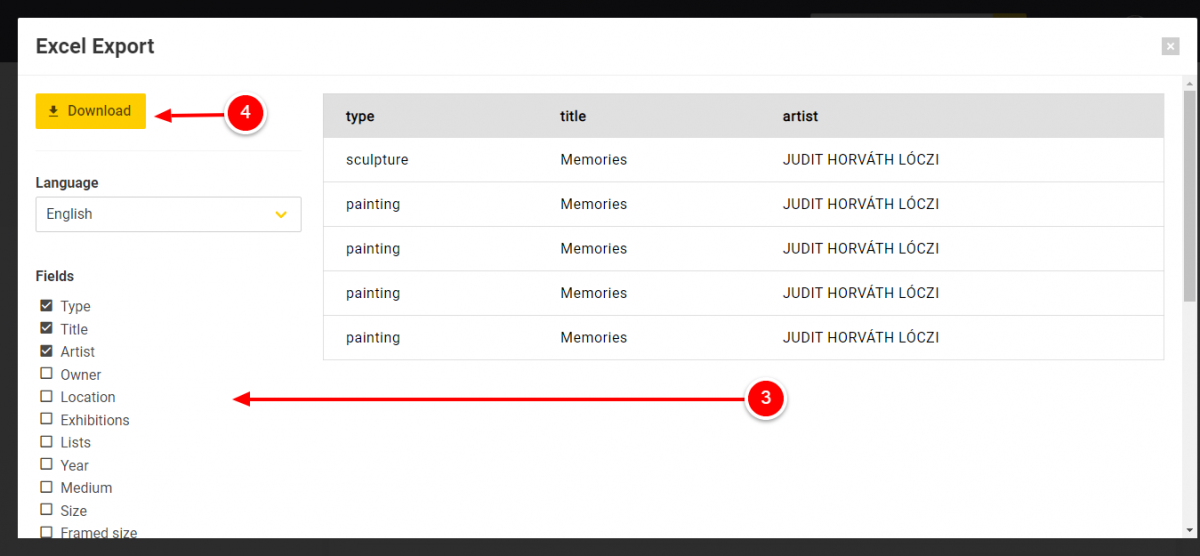Enable the Lists field checkbox

46,442
